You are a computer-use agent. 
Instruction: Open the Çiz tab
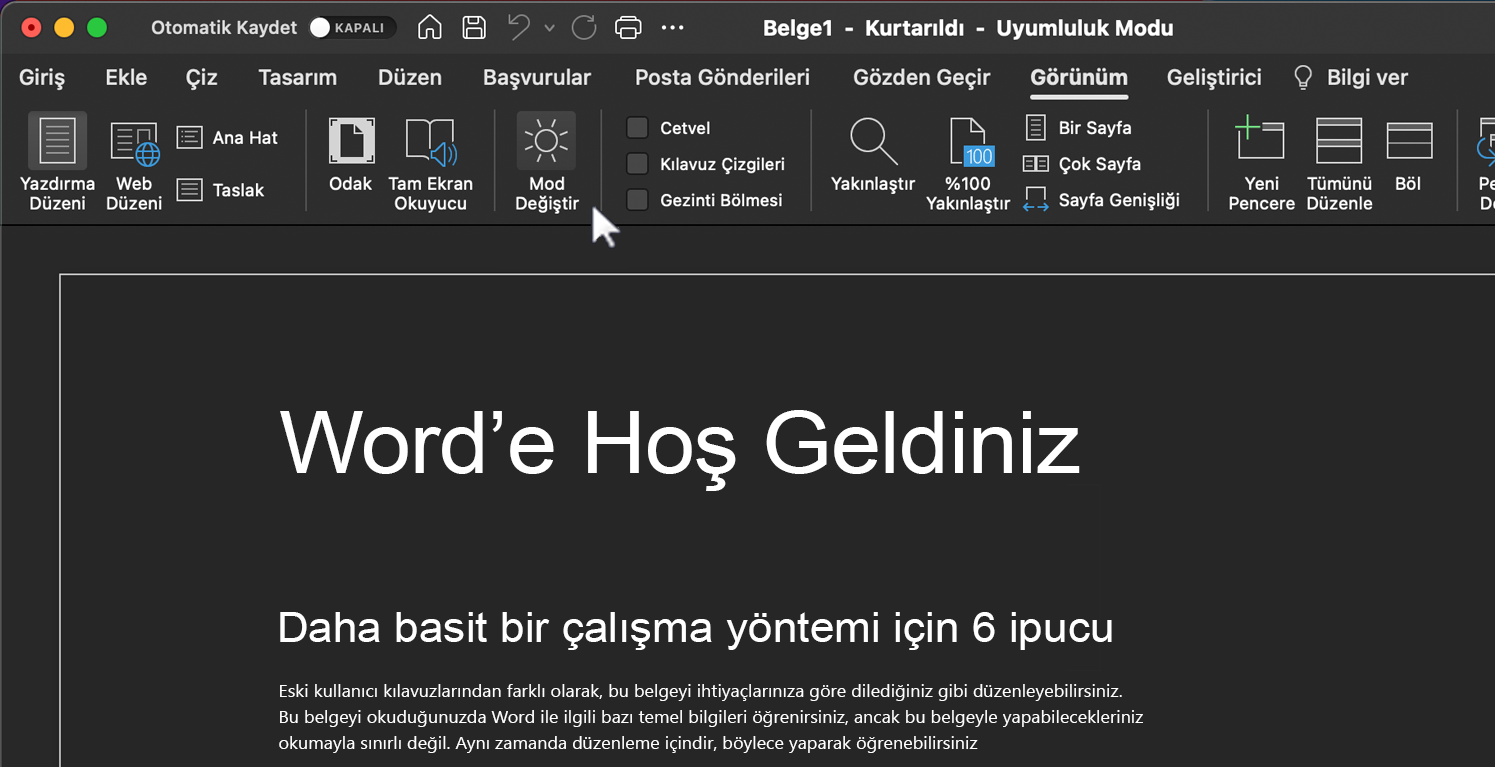click(202, 78)
